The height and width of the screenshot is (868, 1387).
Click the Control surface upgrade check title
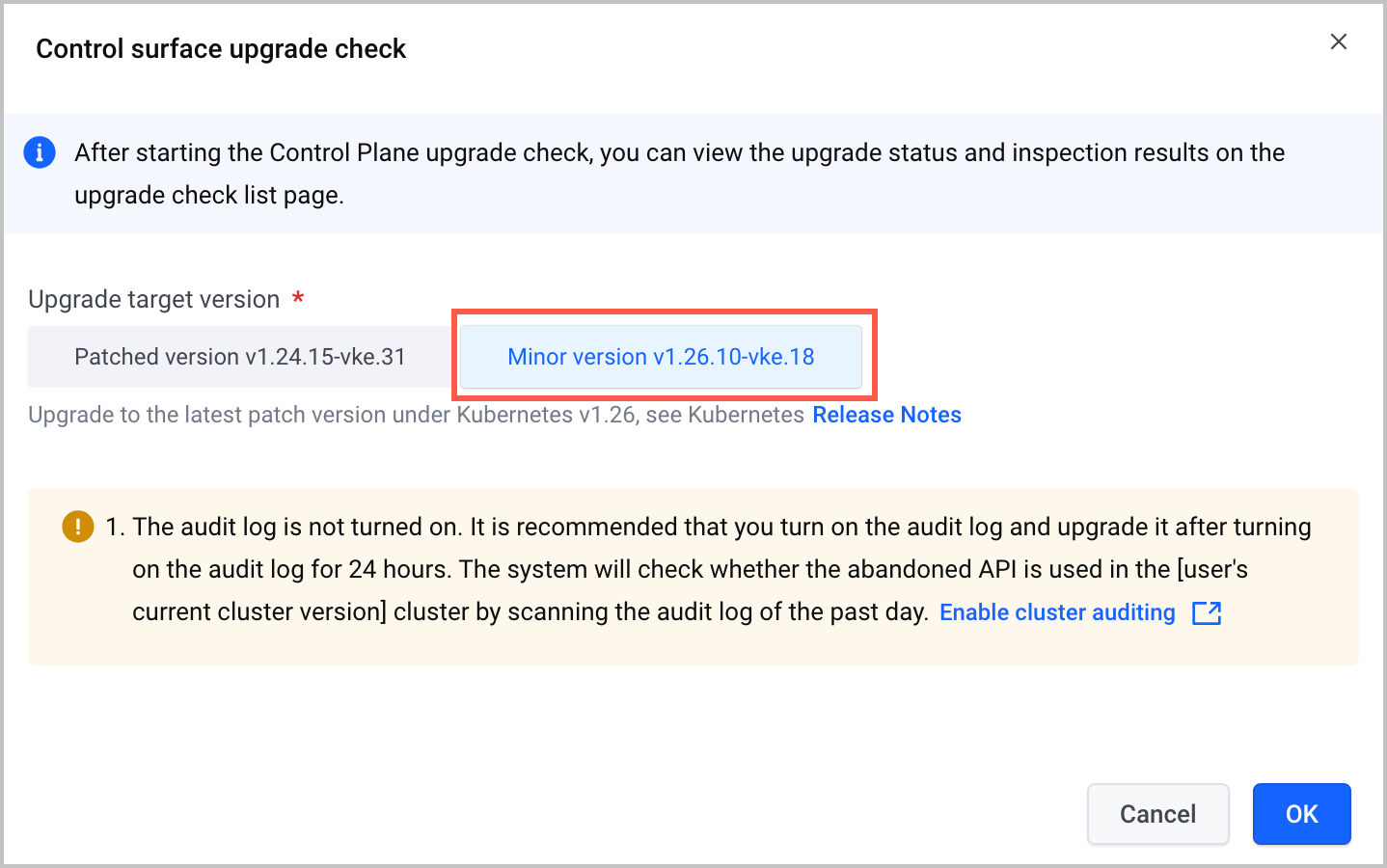click(x=221, y=49)
